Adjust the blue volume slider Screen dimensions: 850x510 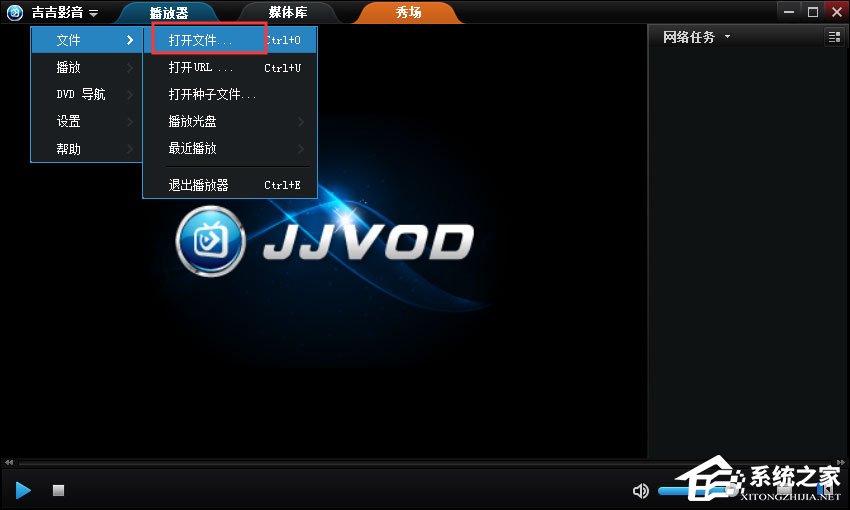[699, 491]
